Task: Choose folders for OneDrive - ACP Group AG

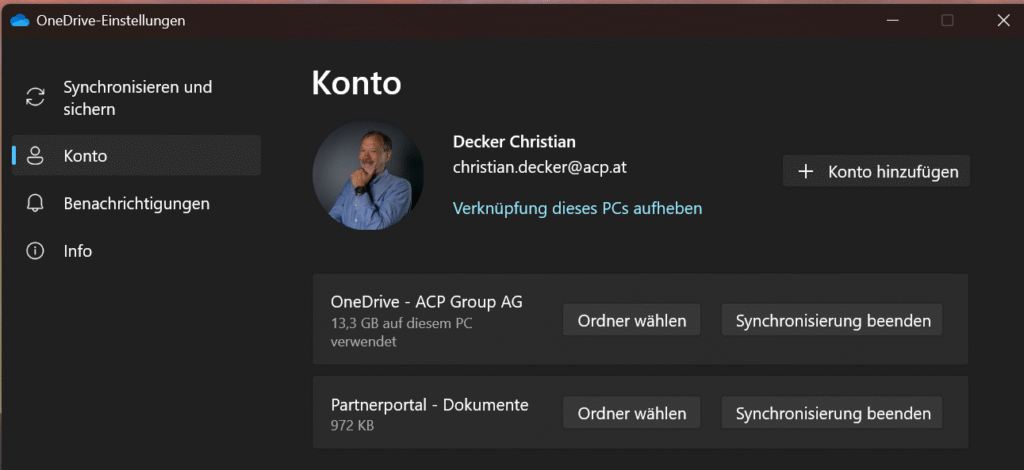Action: [632, 321]
